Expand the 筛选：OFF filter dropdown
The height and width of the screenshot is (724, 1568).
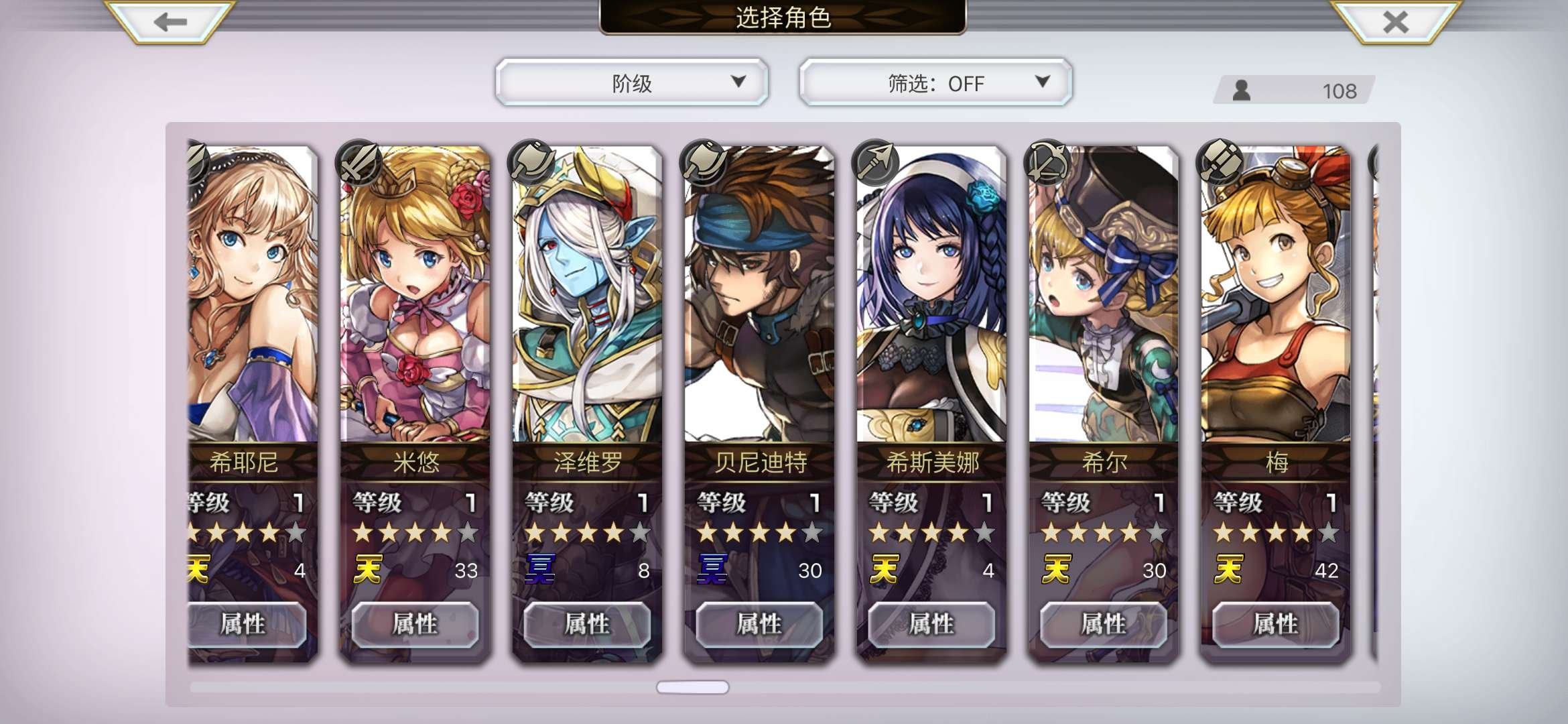(935, 82)
